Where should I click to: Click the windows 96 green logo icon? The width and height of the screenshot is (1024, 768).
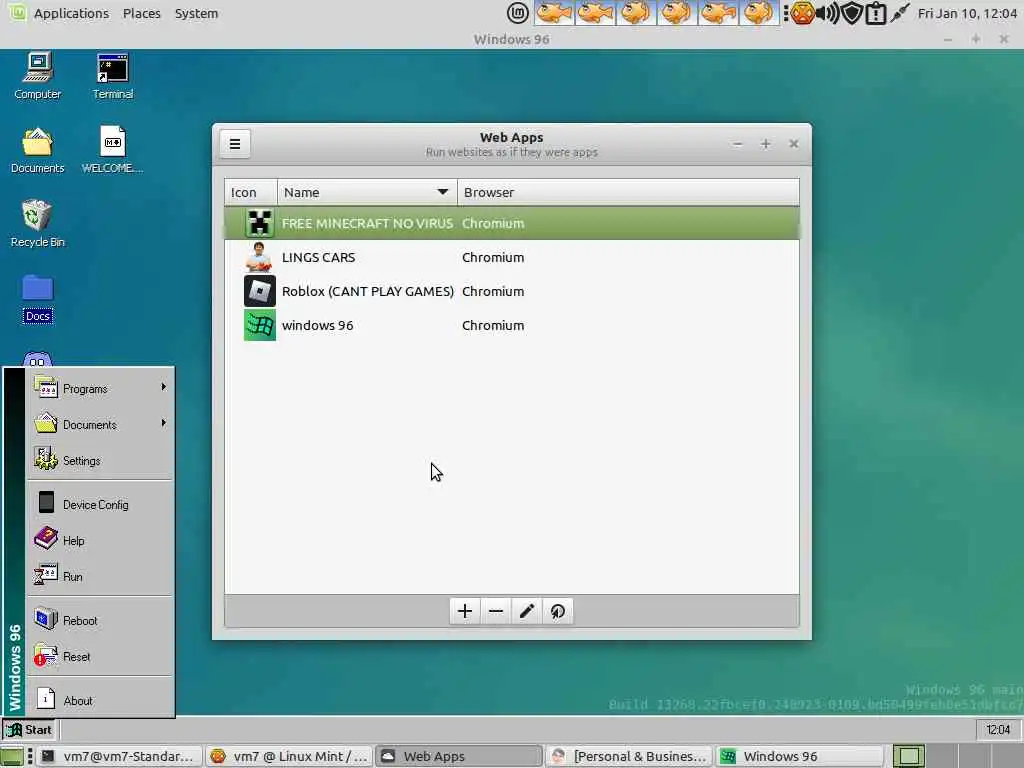tap(259, 325)
